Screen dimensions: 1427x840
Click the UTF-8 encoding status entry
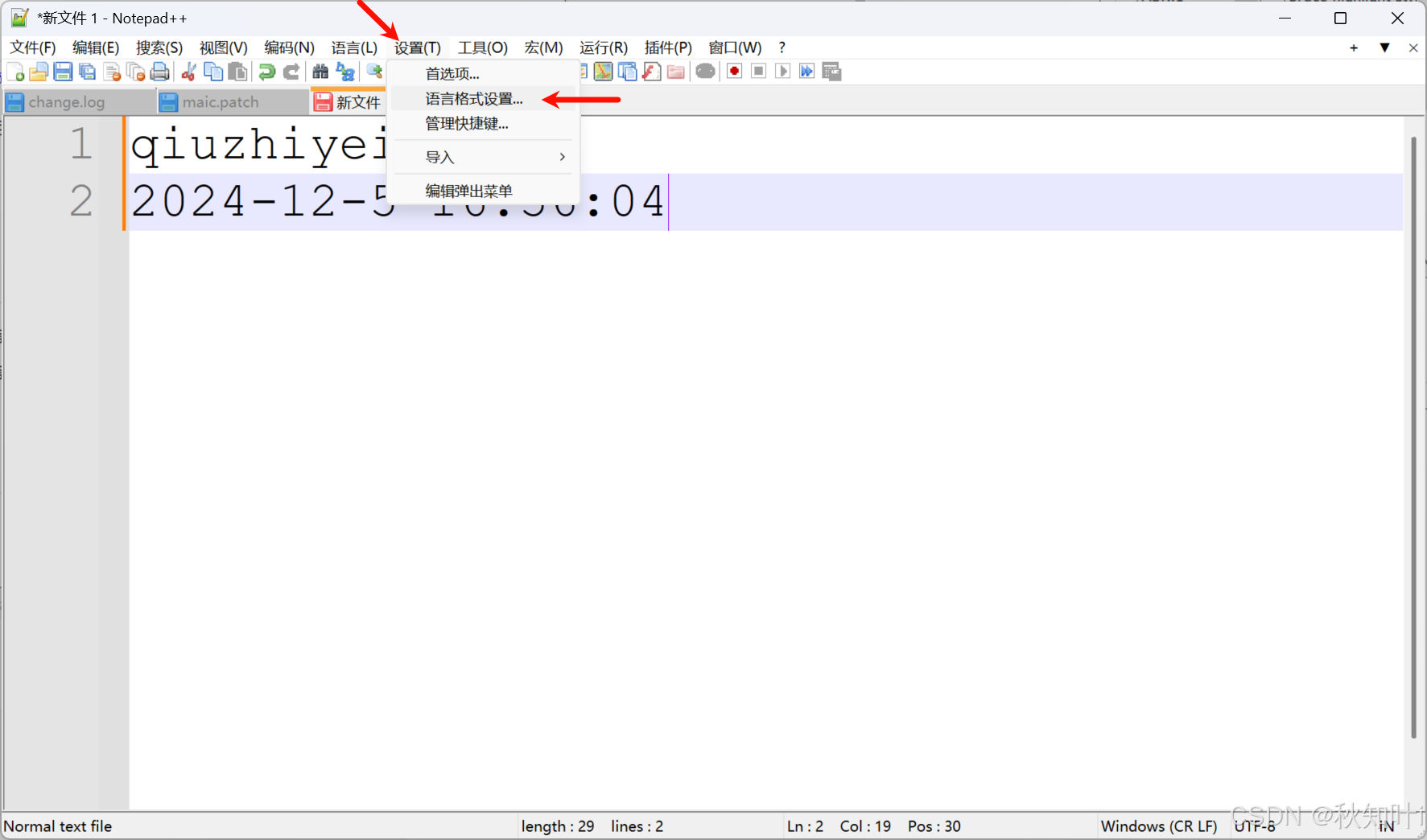coord(1255,826)
